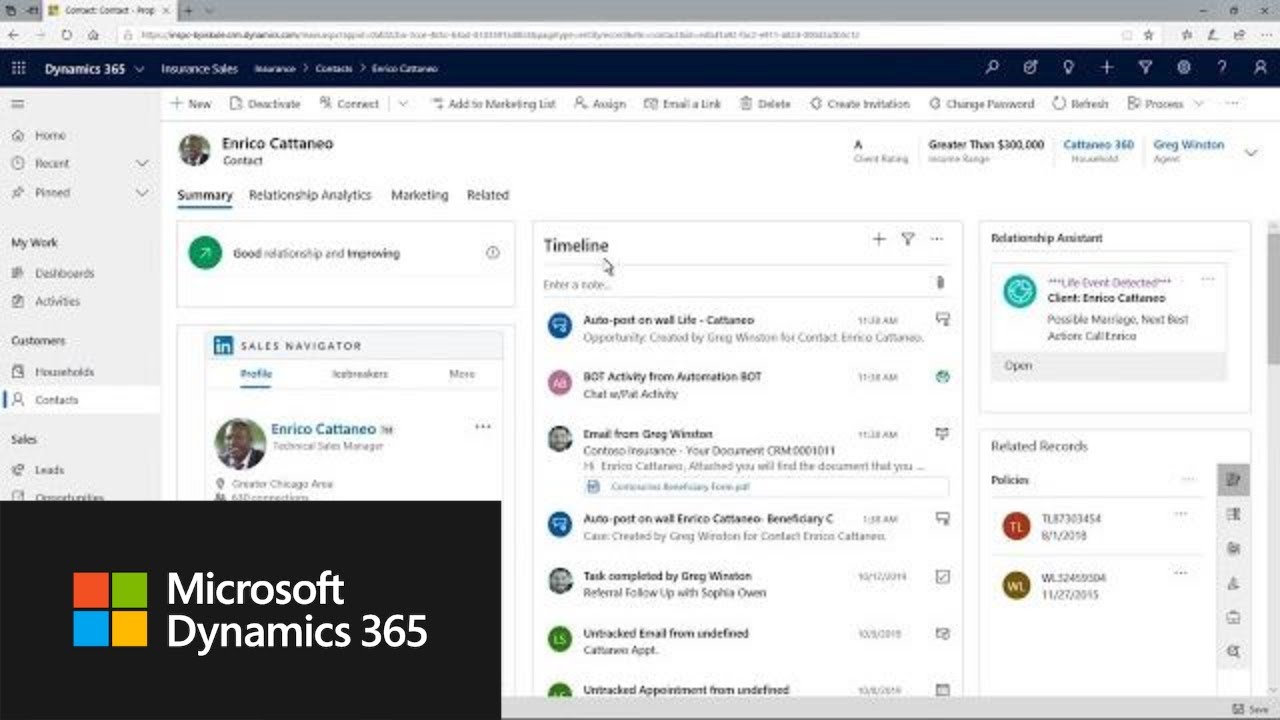Open ellipsis on LinkedIn profile card
The height and width of the screenshot is (720, 1280).
[x=483, y=427]
